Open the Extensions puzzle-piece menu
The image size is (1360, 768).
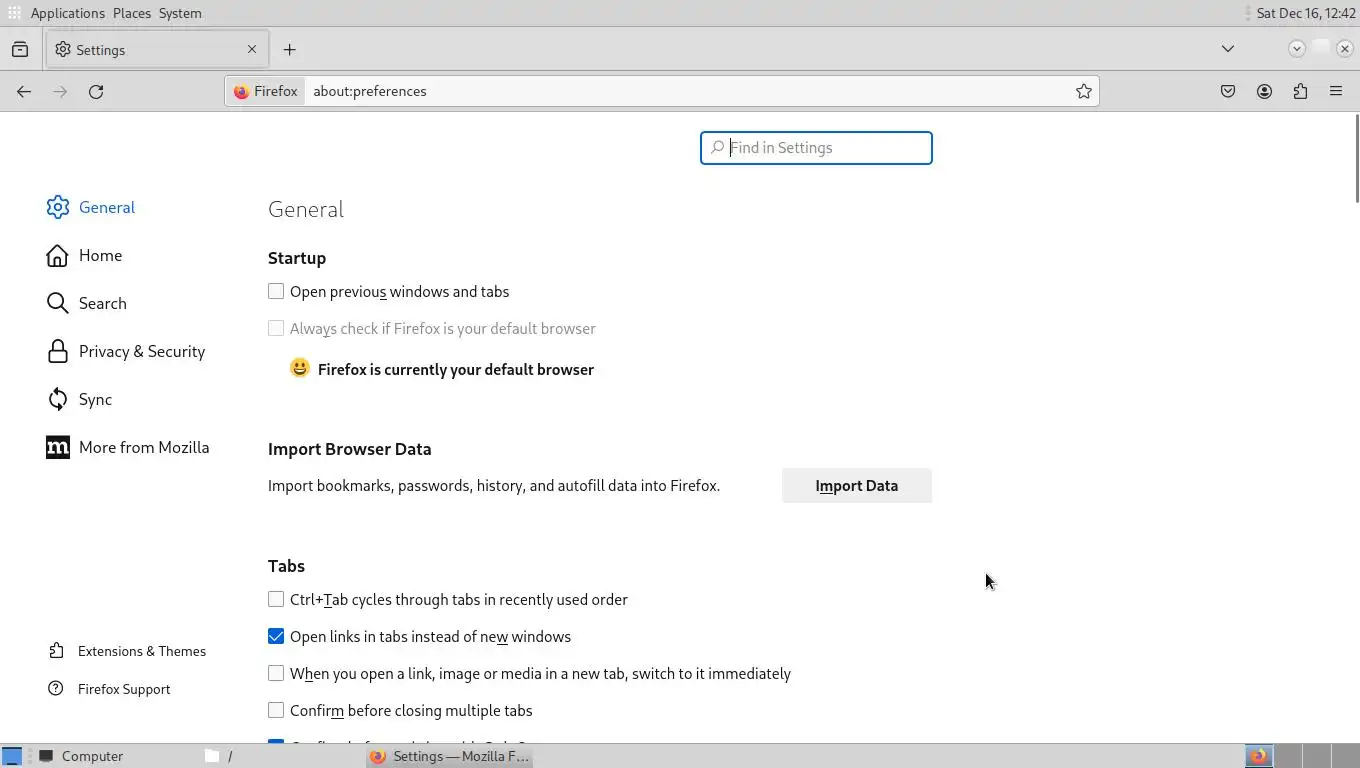point(1300,91)
